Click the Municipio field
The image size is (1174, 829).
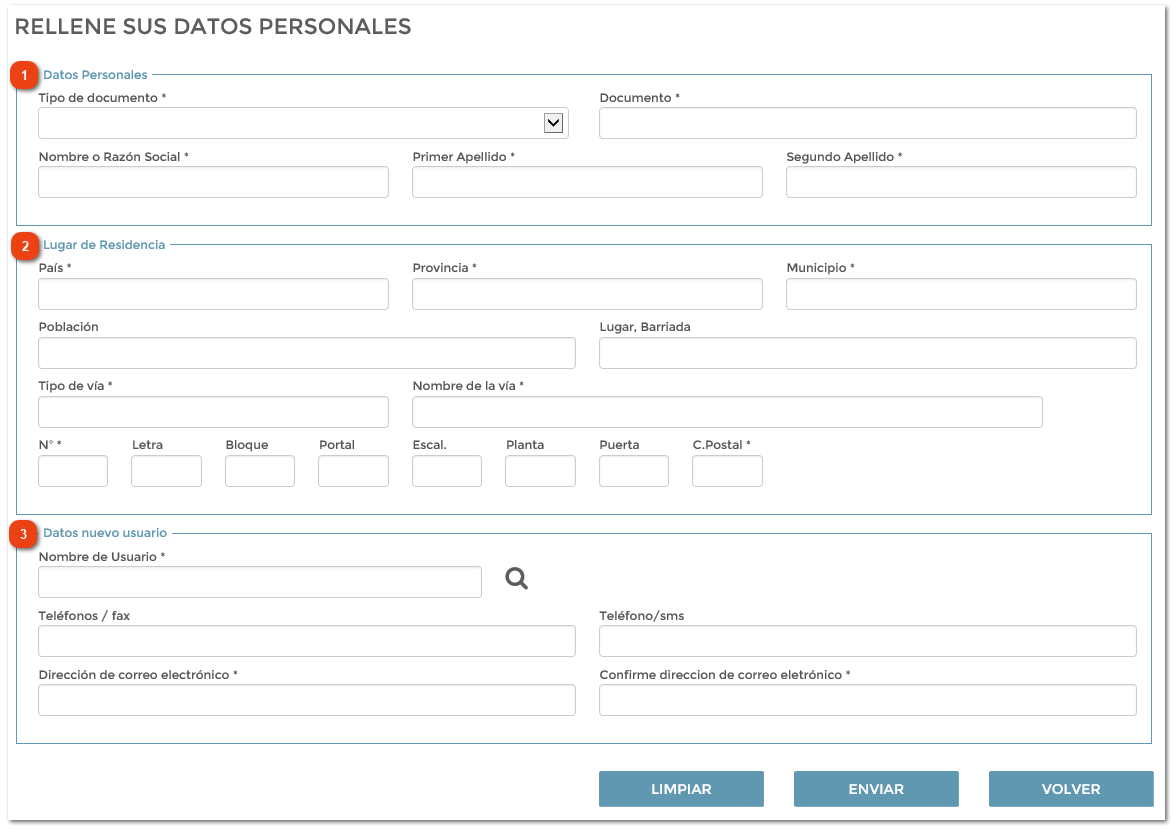(960, 293)
